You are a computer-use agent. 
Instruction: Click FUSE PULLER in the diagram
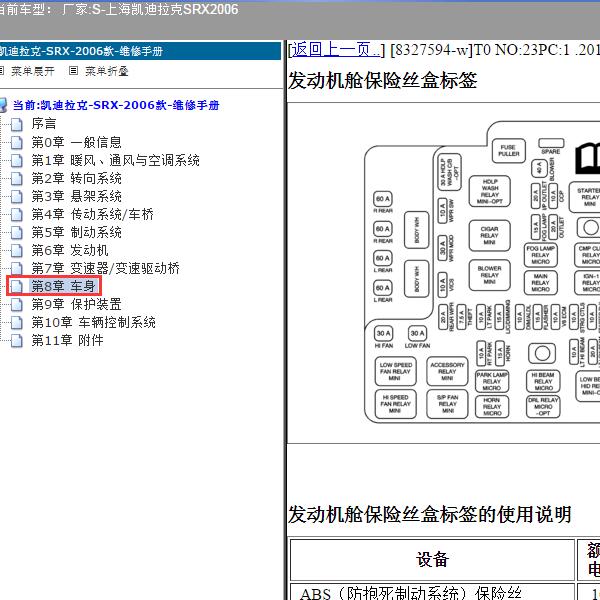point(509,151)
